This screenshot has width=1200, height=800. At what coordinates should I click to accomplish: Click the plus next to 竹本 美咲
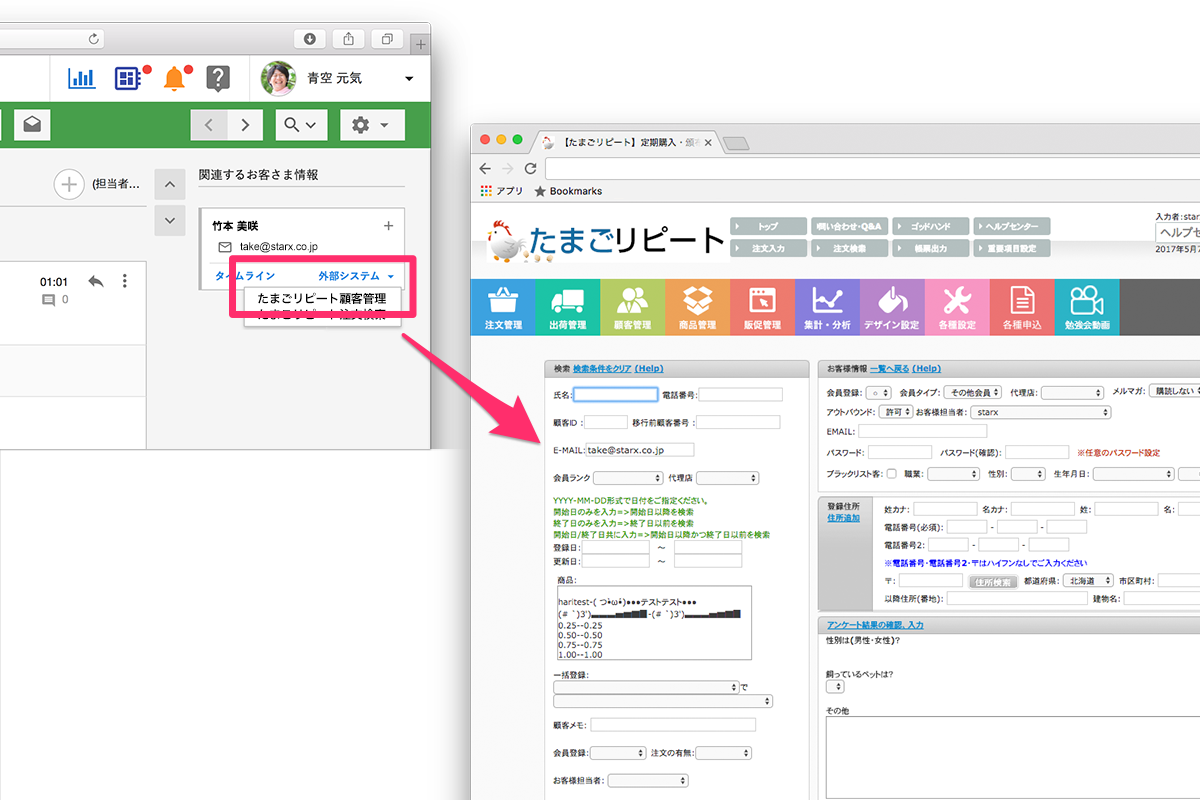(x=389, y=226)
